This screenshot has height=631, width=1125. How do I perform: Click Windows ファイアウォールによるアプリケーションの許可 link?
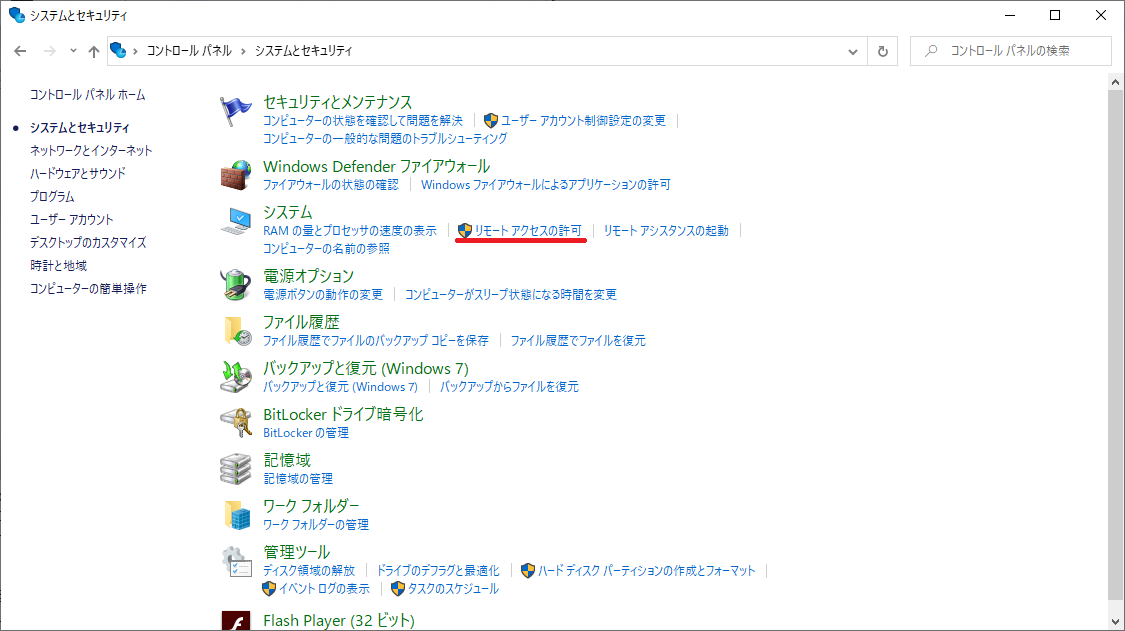(x=546, y=184)
